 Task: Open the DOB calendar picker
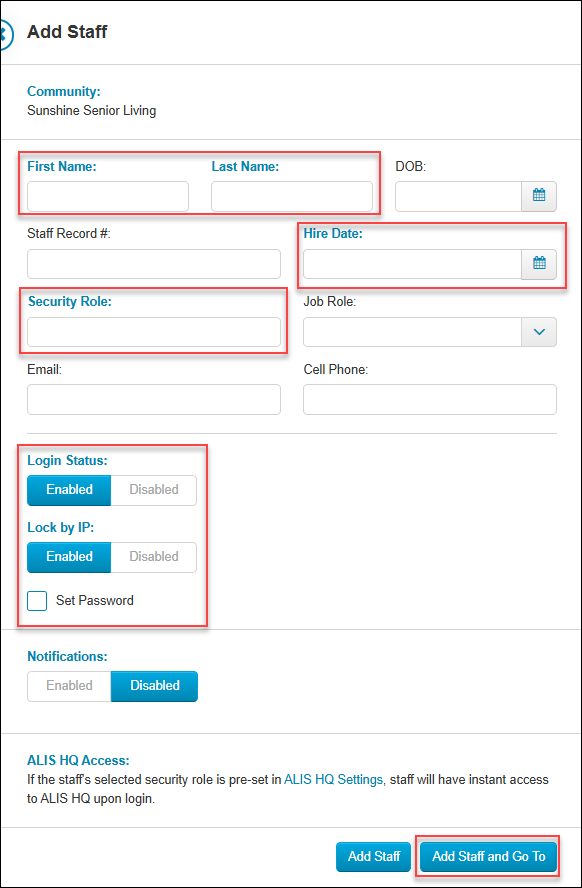(x=538, y=196)
